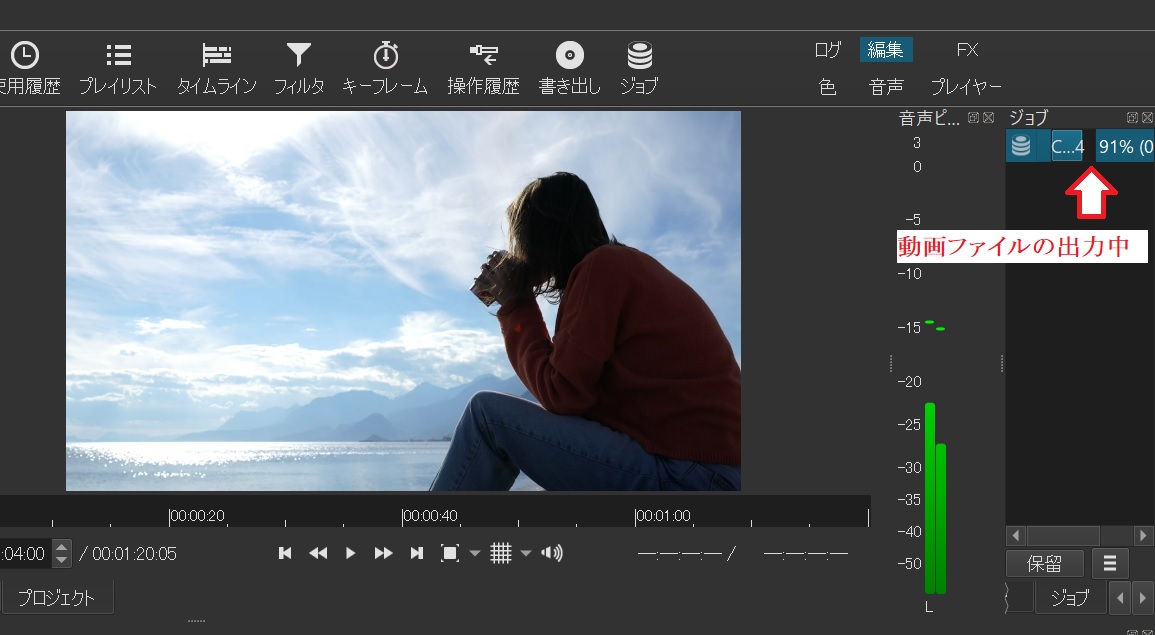Play the video in the player
This screenshot has width=1155, height=635.
pyautogui.click(x=351, y=553)
